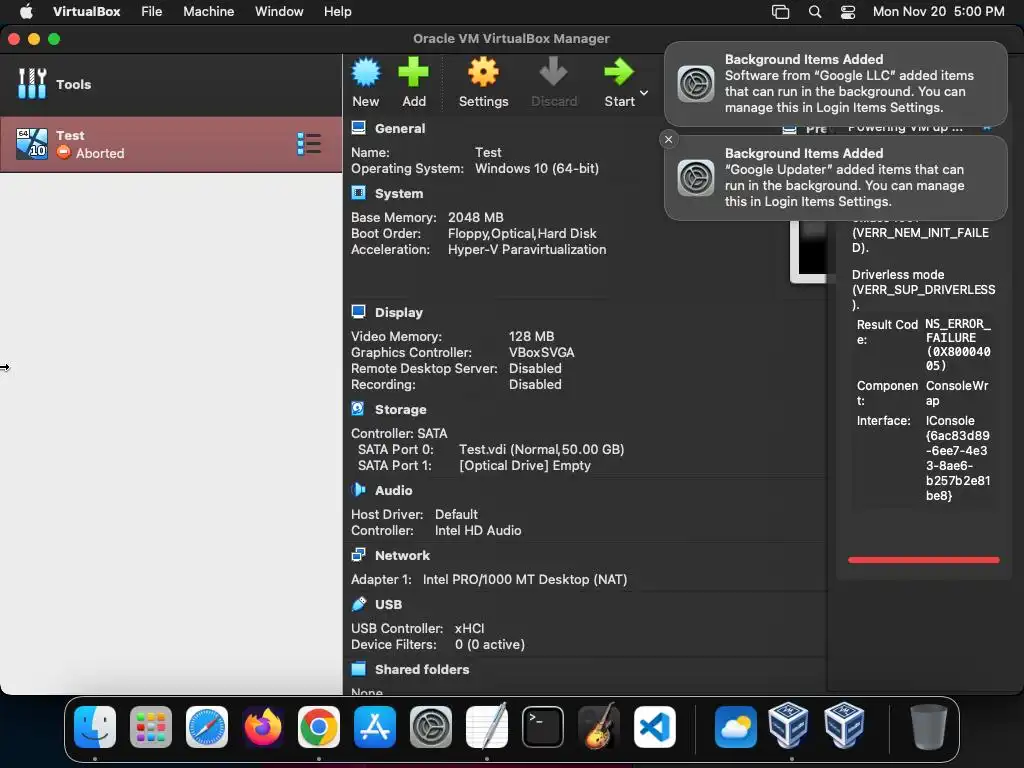Click the red error progress bar

coord(923,560)
